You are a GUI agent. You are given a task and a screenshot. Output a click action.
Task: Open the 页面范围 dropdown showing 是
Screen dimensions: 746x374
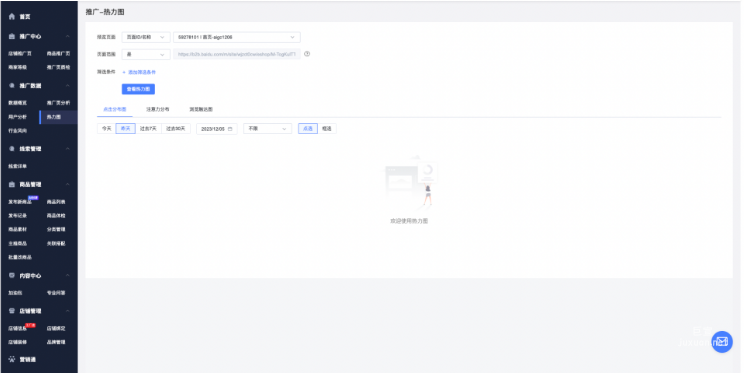pyautogui.click(x=146, y=54)
